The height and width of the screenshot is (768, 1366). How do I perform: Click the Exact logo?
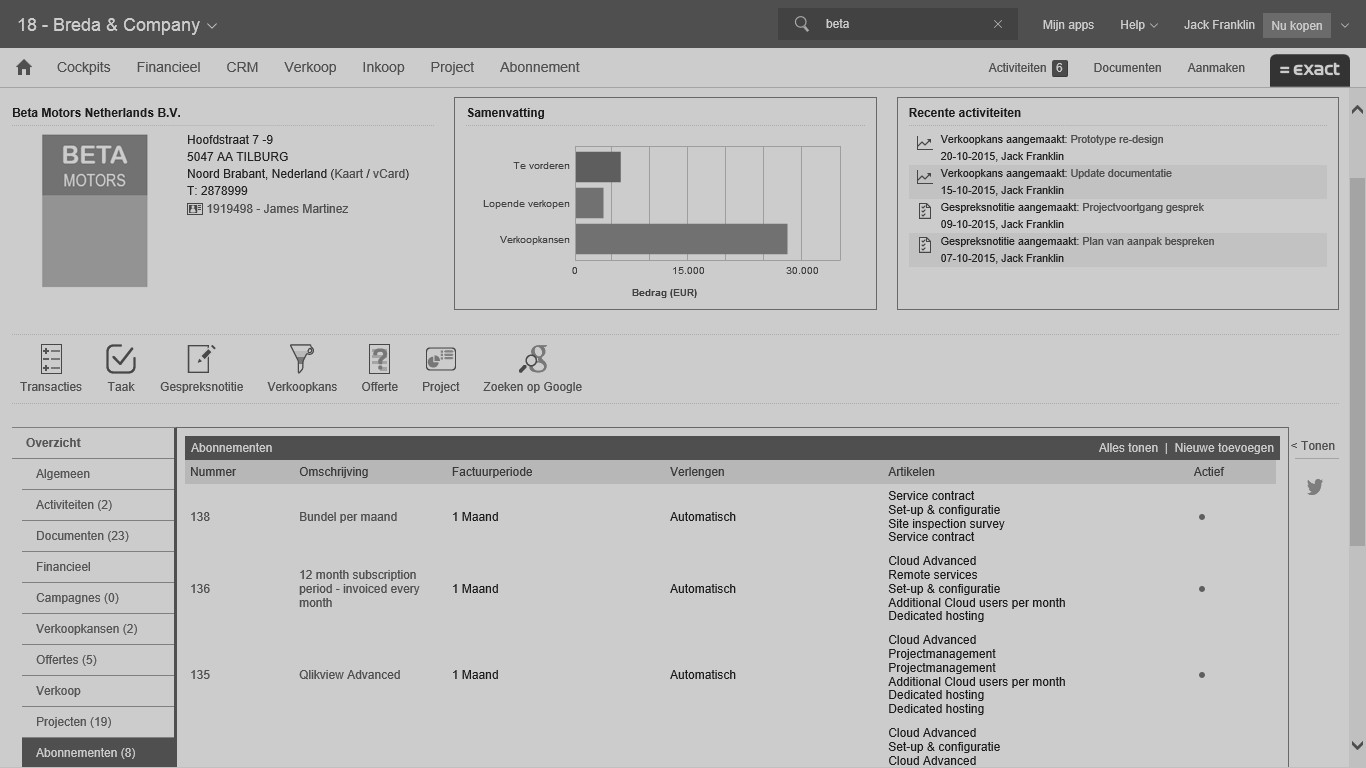tap(1309, 70)
